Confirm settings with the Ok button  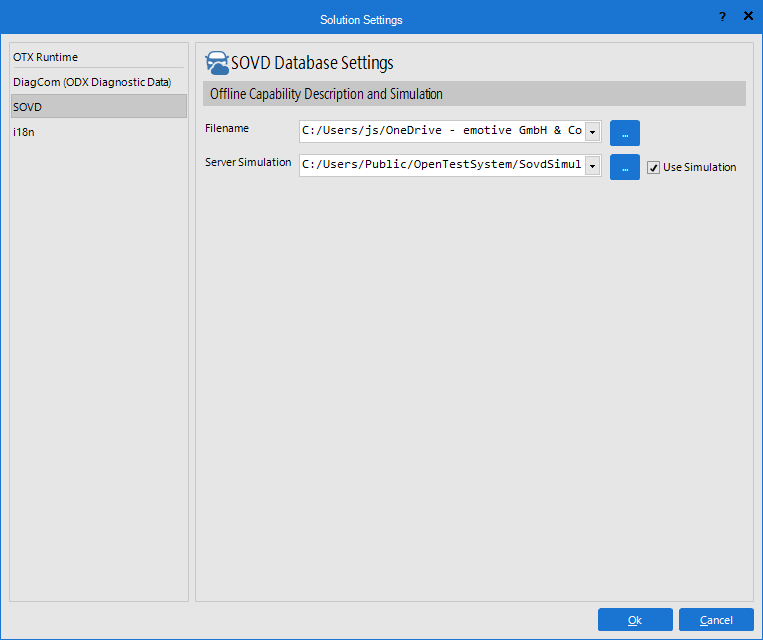tap(634, 620)
